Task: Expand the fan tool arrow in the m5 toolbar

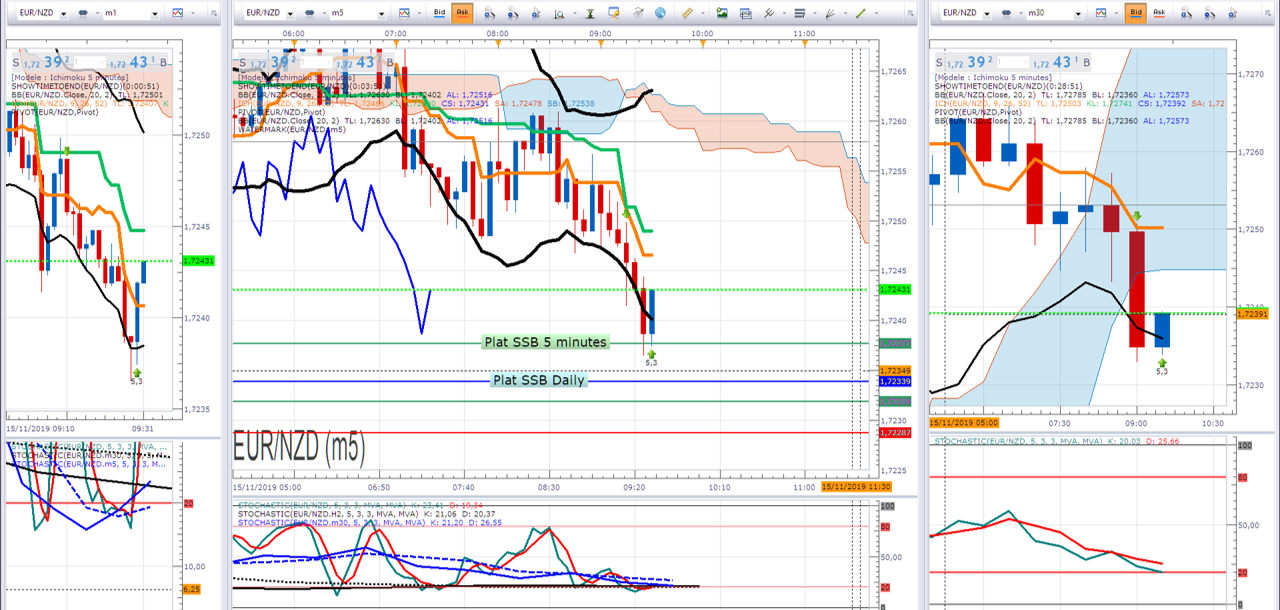Action: point(845,13)
